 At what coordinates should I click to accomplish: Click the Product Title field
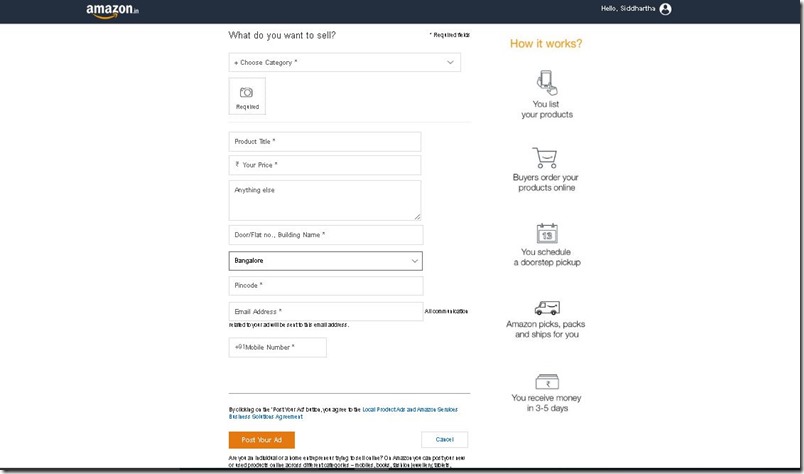[x=325, y=142]
